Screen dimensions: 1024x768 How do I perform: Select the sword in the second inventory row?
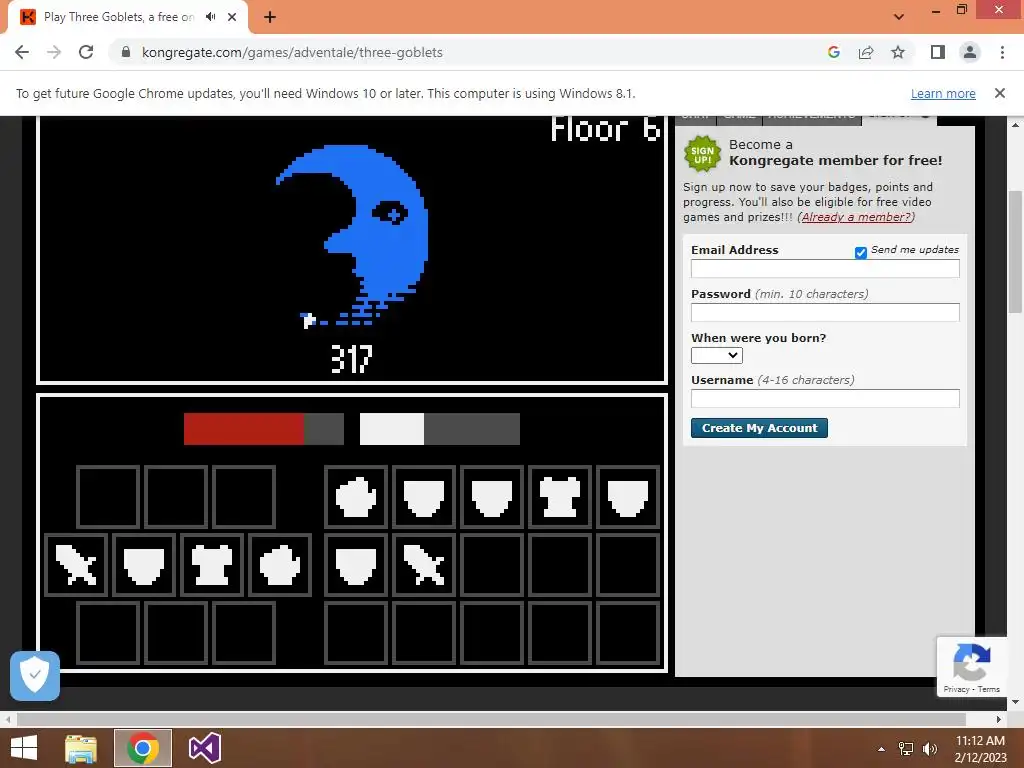424,565
